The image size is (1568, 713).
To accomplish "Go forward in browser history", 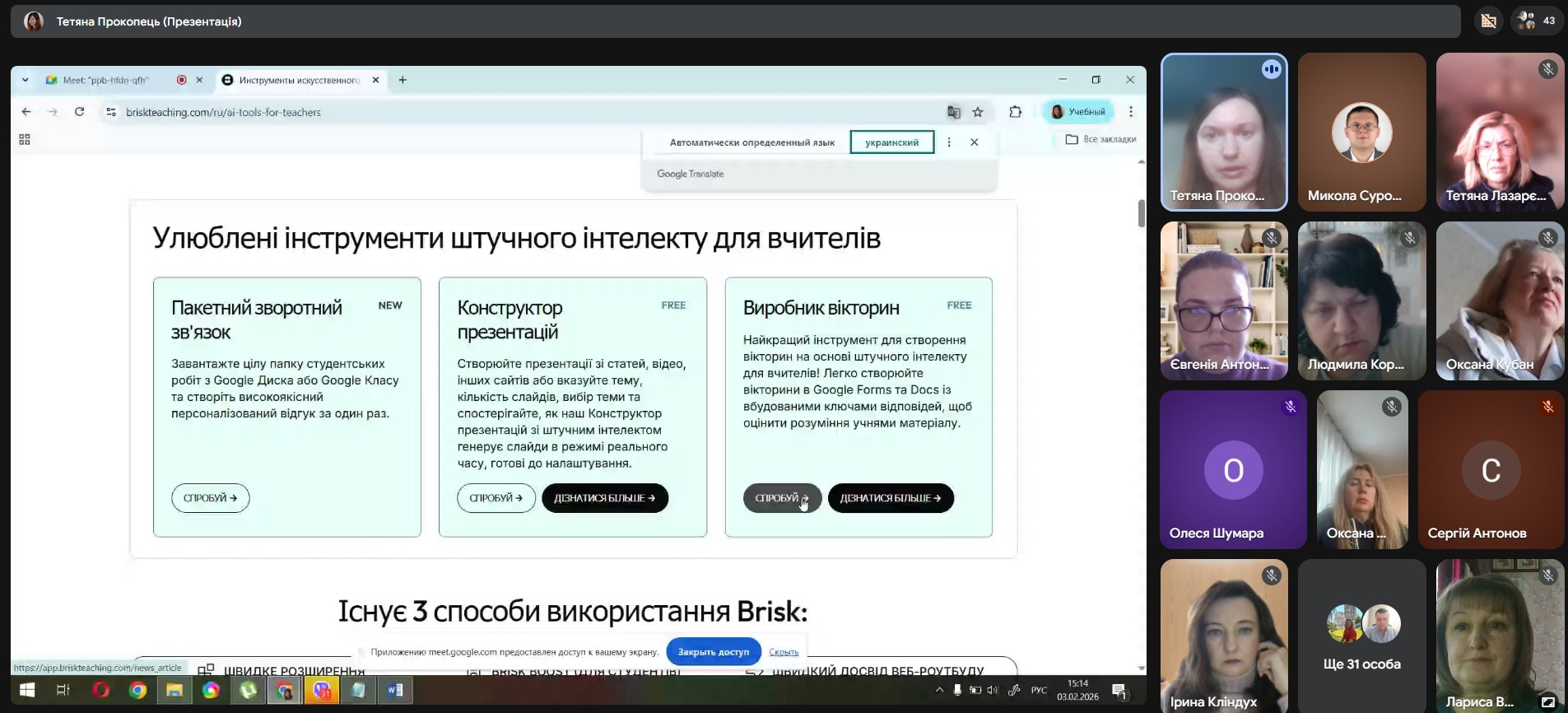I will 53,112.
